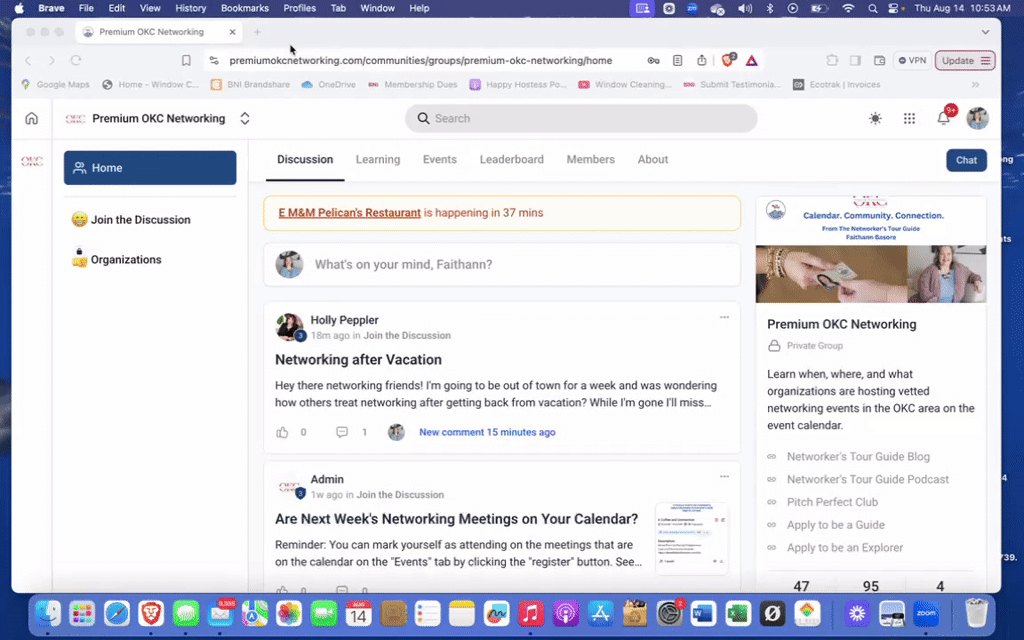
Task: Click the browser back arrow
Action: click(28, 60)
